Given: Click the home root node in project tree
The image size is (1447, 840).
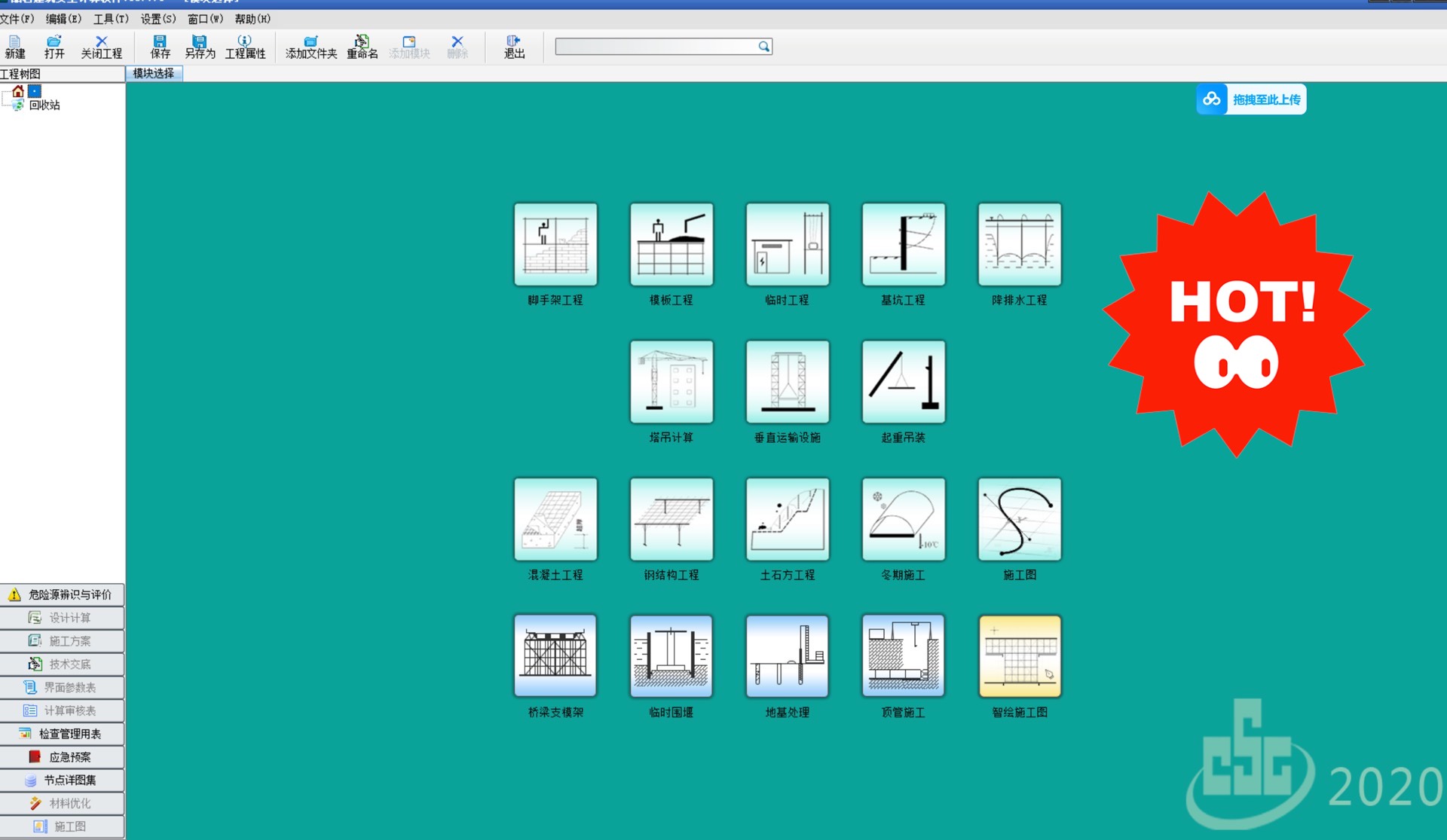Looking at the screenshot, I should click(18, 91).
